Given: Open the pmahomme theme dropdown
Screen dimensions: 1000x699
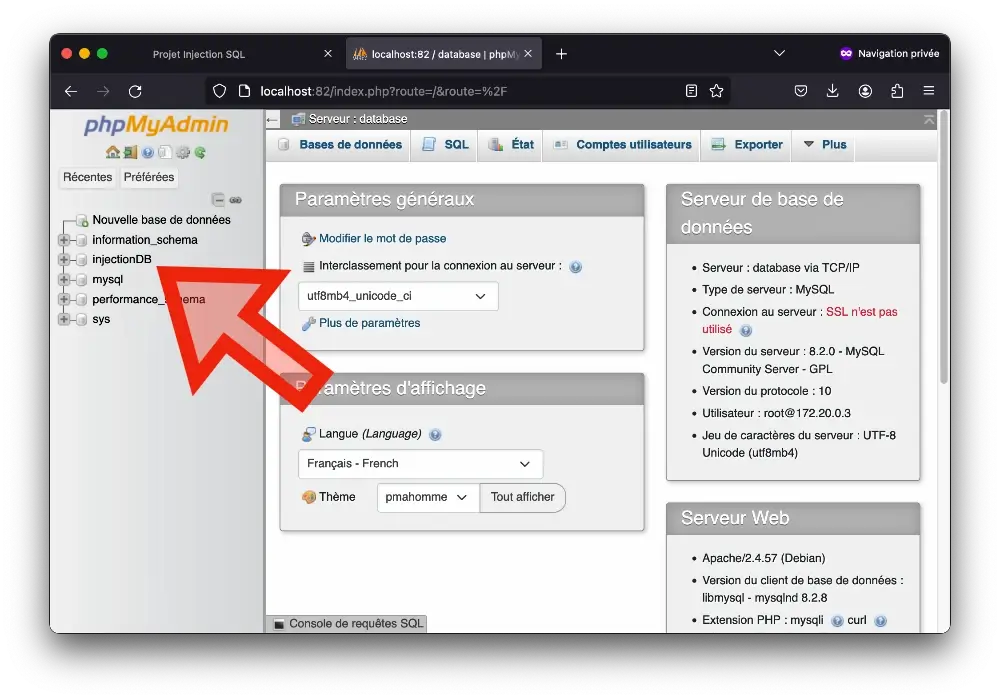Looking at the screenshot, I should pyautogui.click(x=428, y=497).
